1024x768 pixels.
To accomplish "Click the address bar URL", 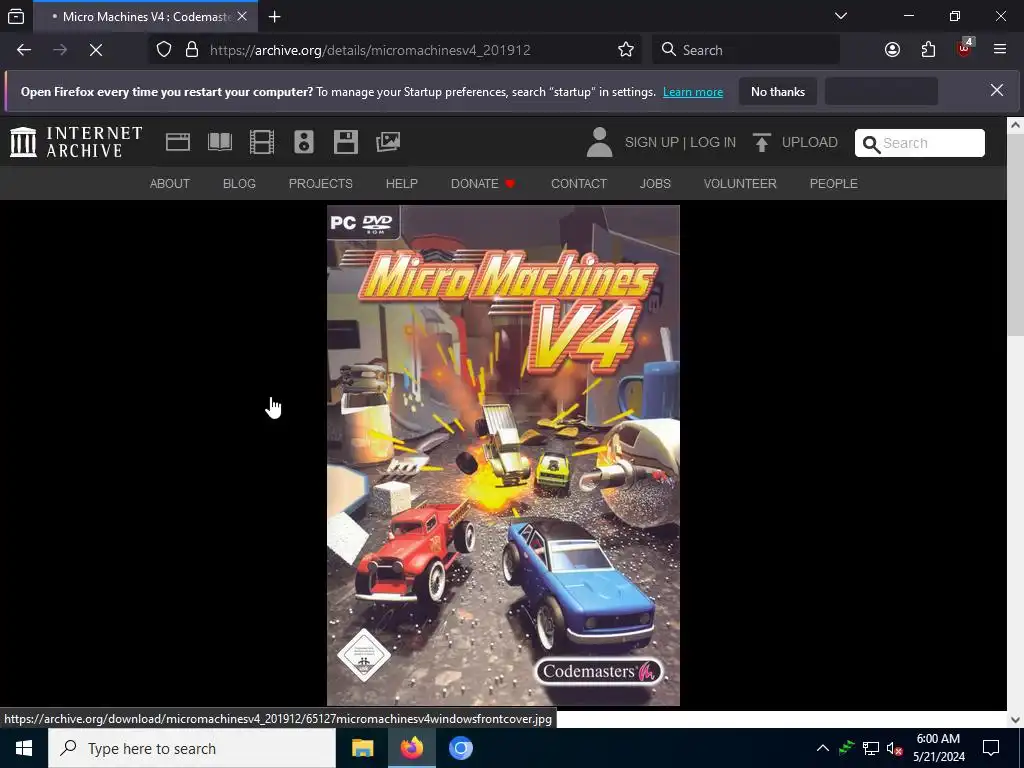I will 370,50.
